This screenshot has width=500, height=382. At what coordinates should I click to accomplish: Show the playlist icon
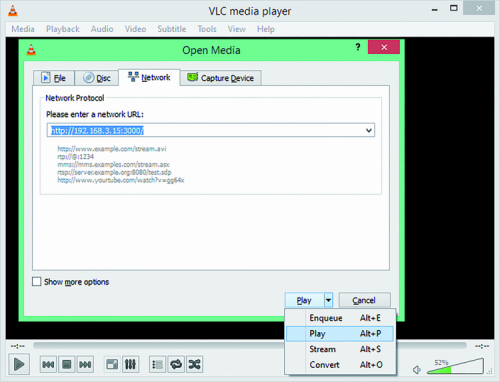157,364
